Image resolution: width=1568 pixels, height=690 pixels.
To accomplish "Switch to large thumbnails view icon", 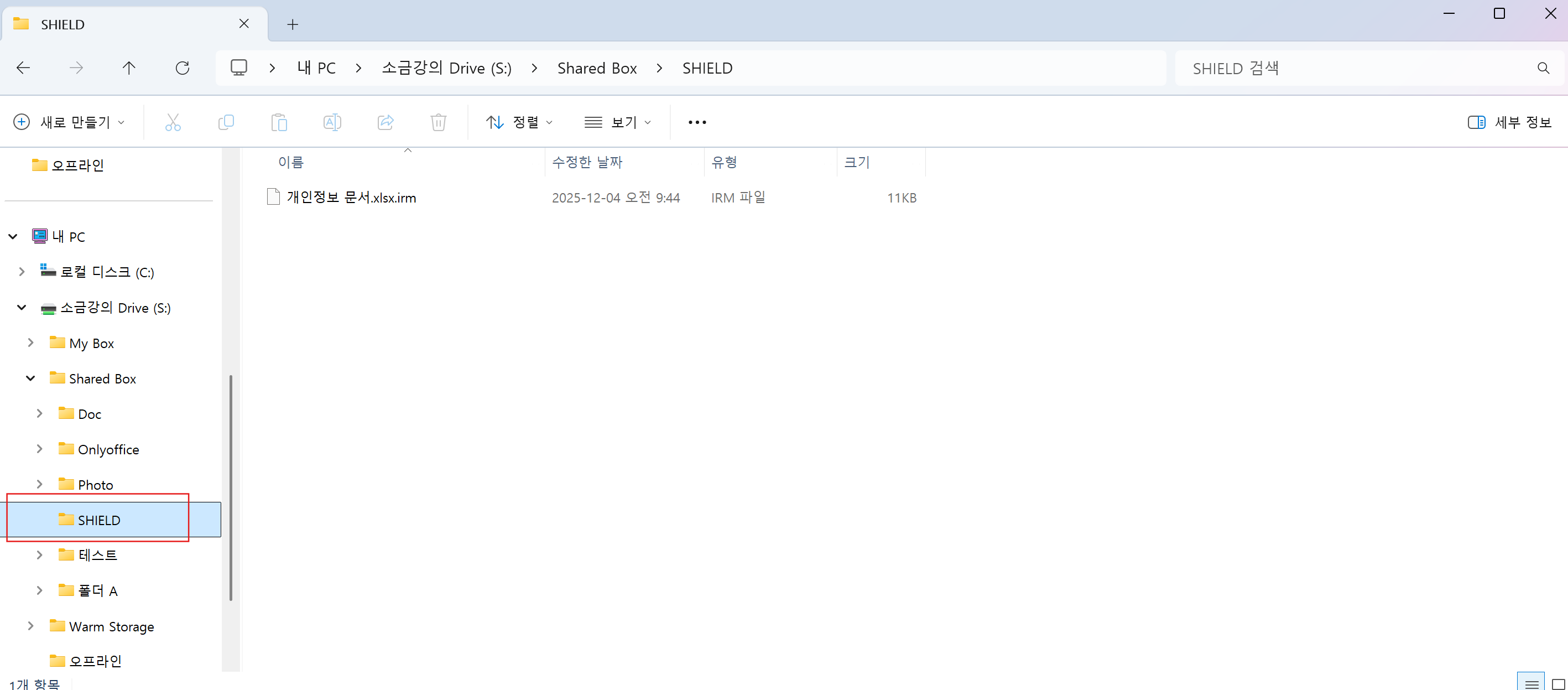I will [x=1558, y=684].
